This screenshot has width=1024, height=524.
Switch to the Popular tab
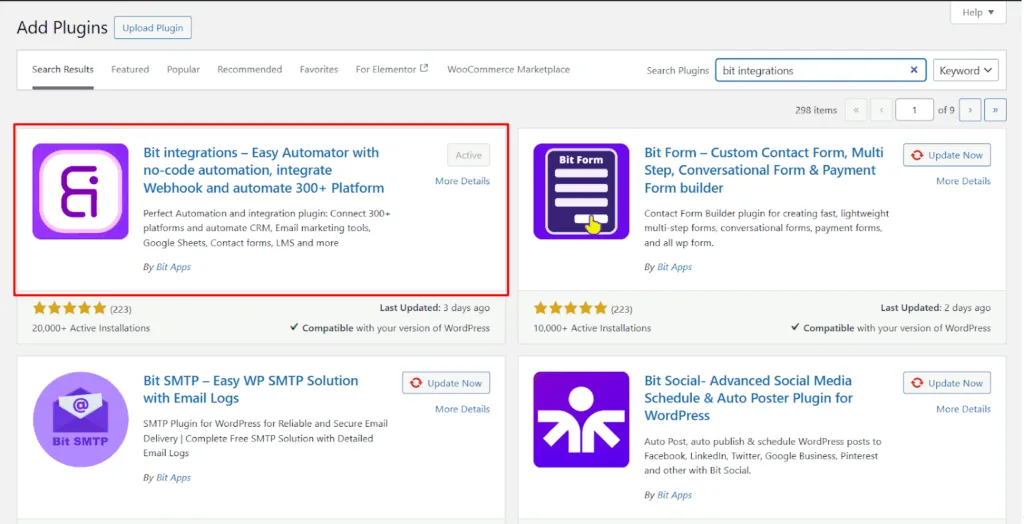pyautogui.click(x=184, y=69)
